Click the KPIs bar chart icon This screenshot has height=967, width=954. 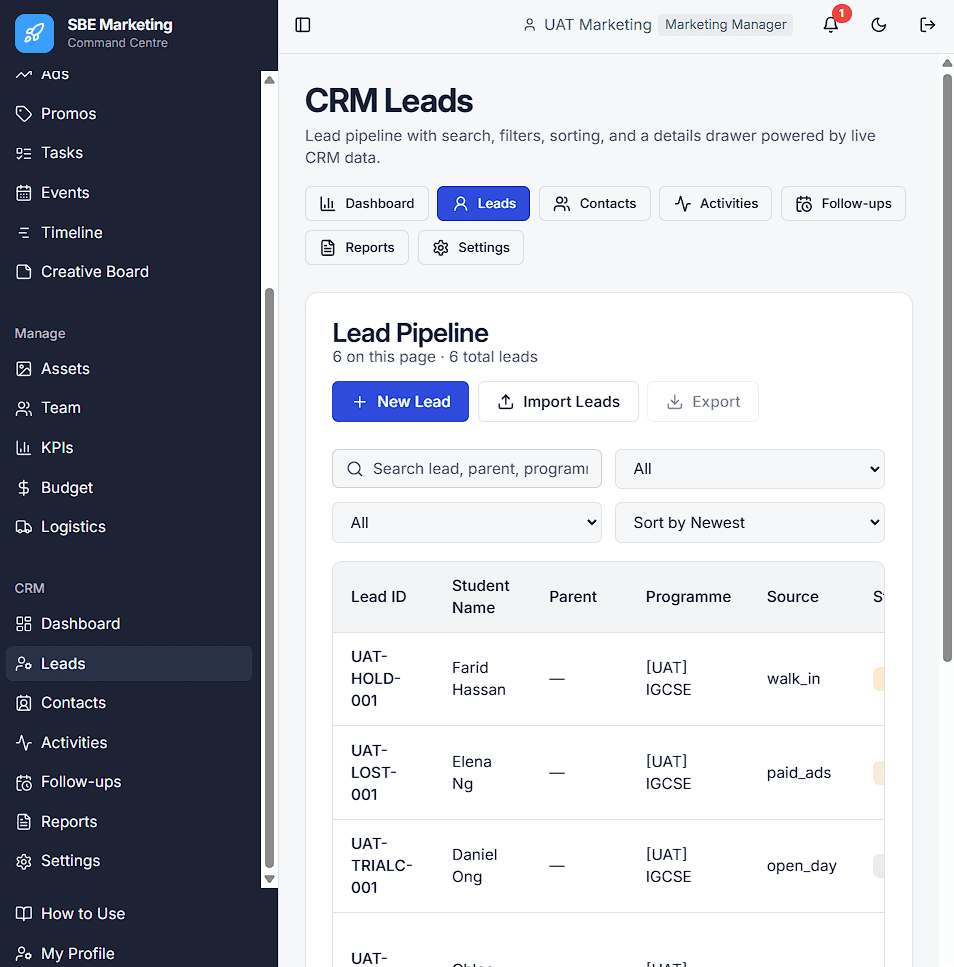coord(23,448)
